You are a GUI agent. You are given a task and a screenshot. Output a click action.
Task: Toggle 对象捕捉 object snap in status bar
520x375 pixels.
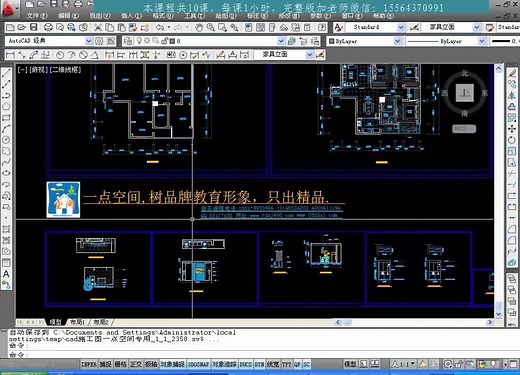pos(172,364)
